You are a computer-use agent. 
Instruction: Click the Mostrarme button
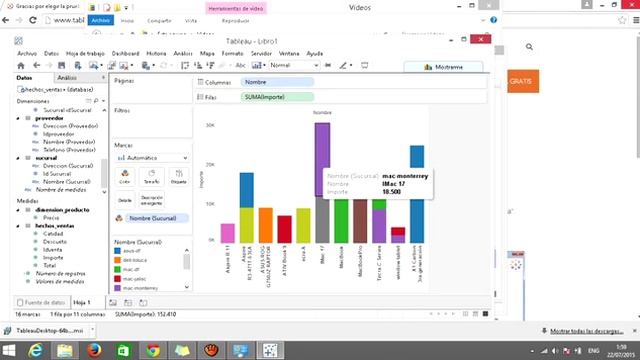pos(443,67)
